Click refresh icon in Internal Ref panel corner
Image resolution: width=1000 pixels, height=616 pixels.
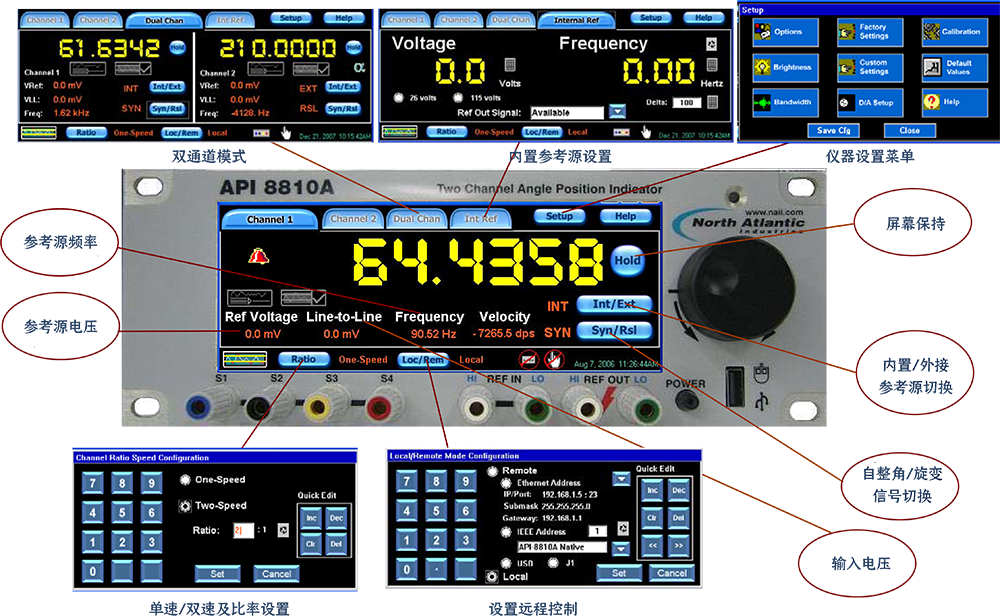(711, 44)
